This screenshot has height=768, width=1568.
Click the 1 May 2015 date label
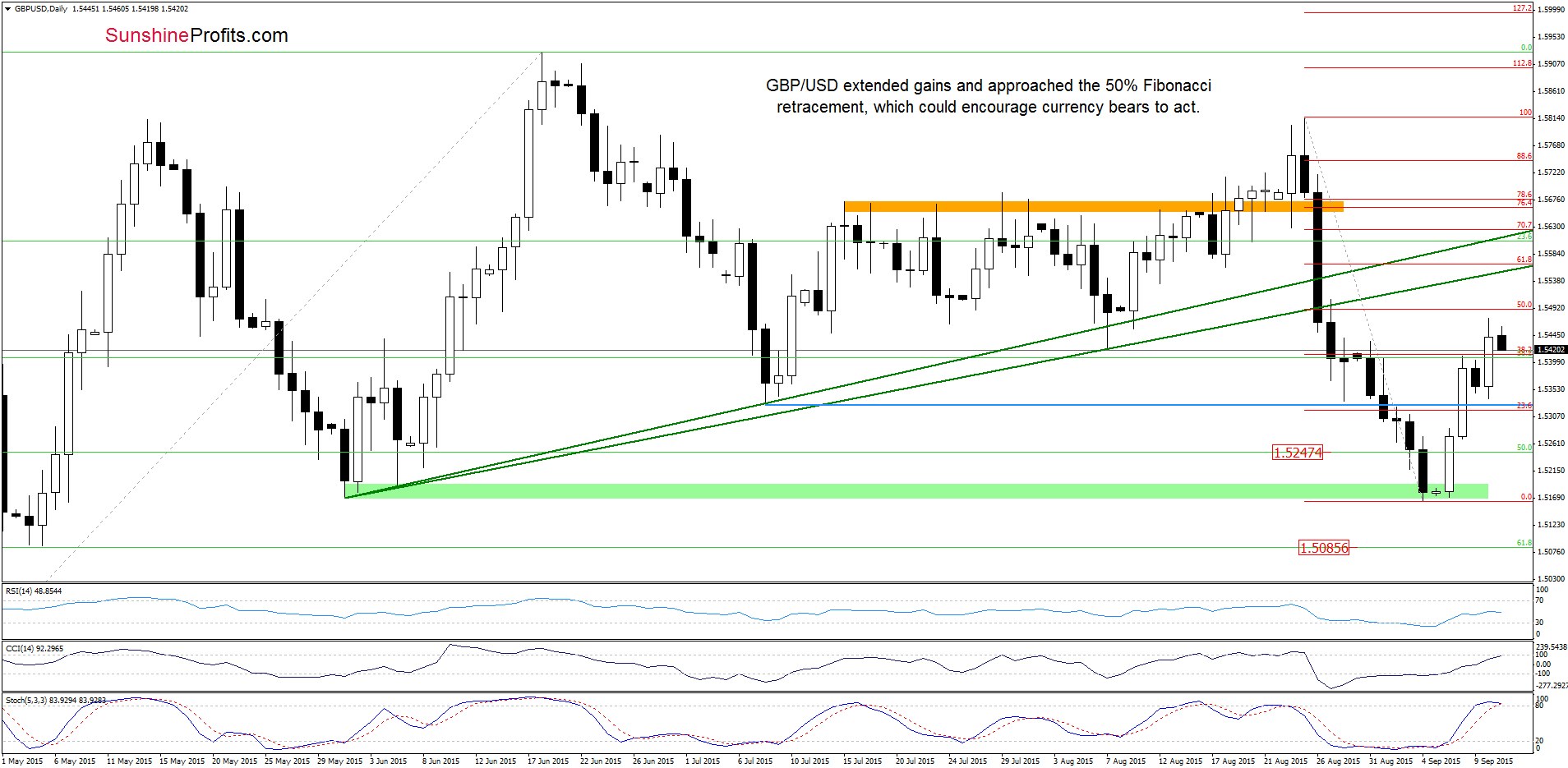[x=22, y=761]
